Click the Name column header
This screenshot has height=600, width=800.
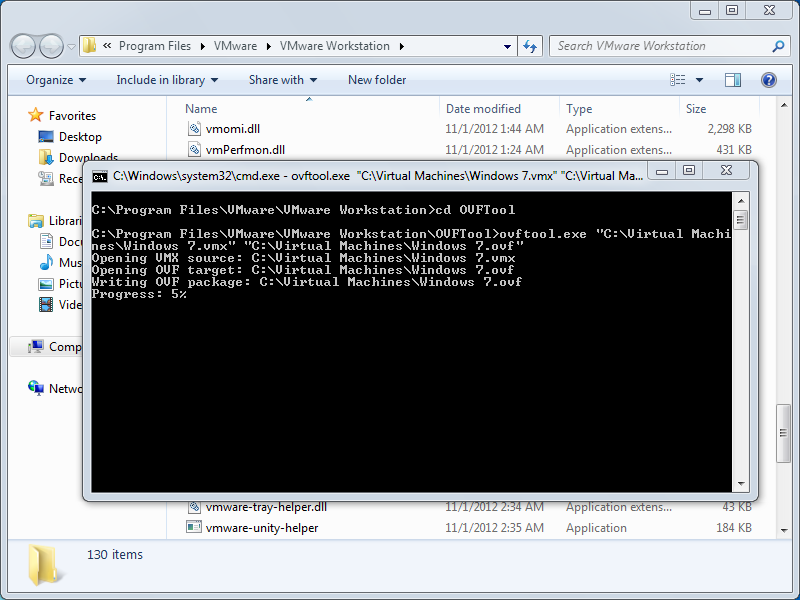click(x=201, y=109)
